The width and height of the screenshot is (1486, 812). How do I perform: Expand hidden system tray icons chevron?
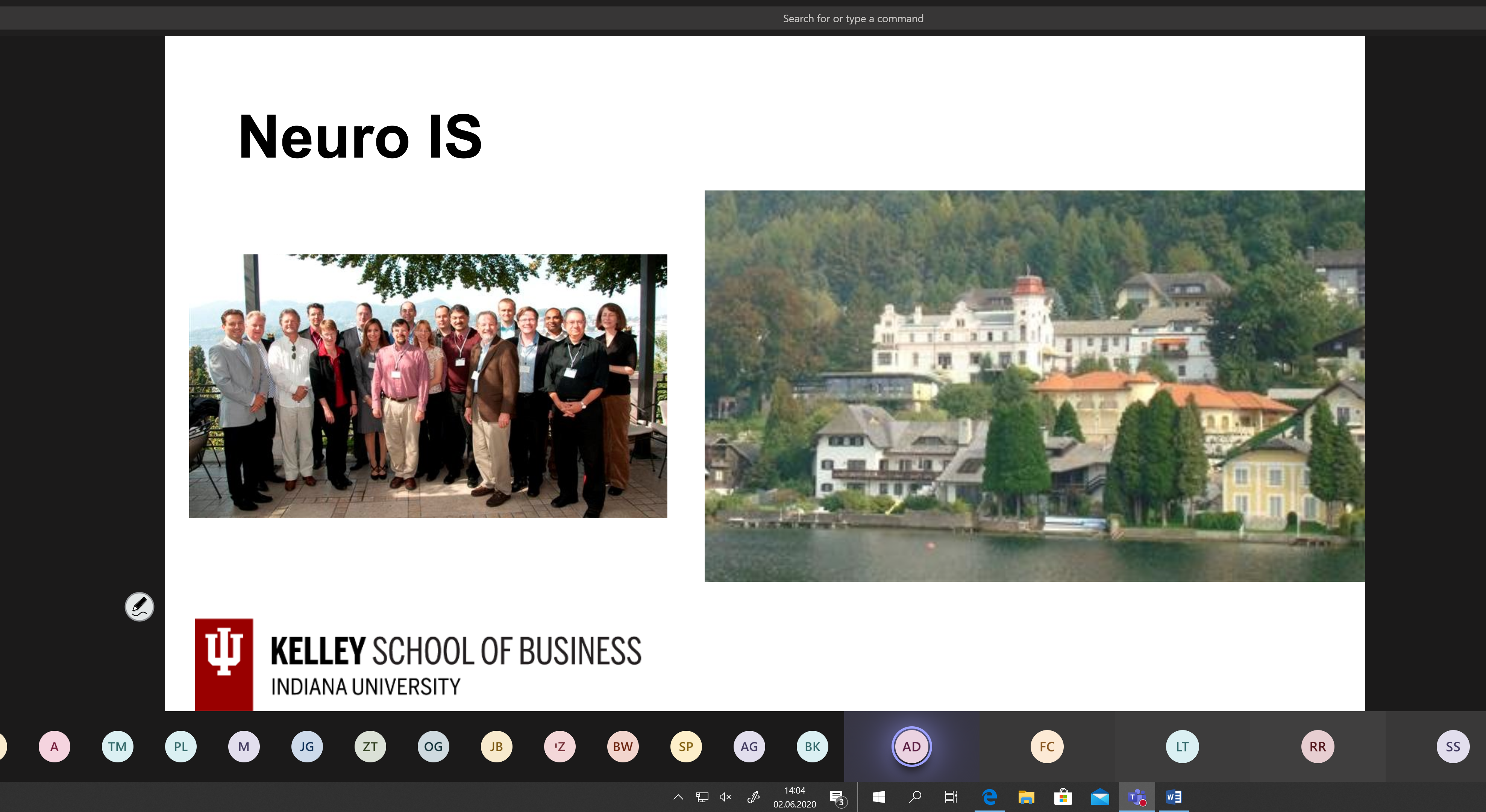click(x=678, y=797)
